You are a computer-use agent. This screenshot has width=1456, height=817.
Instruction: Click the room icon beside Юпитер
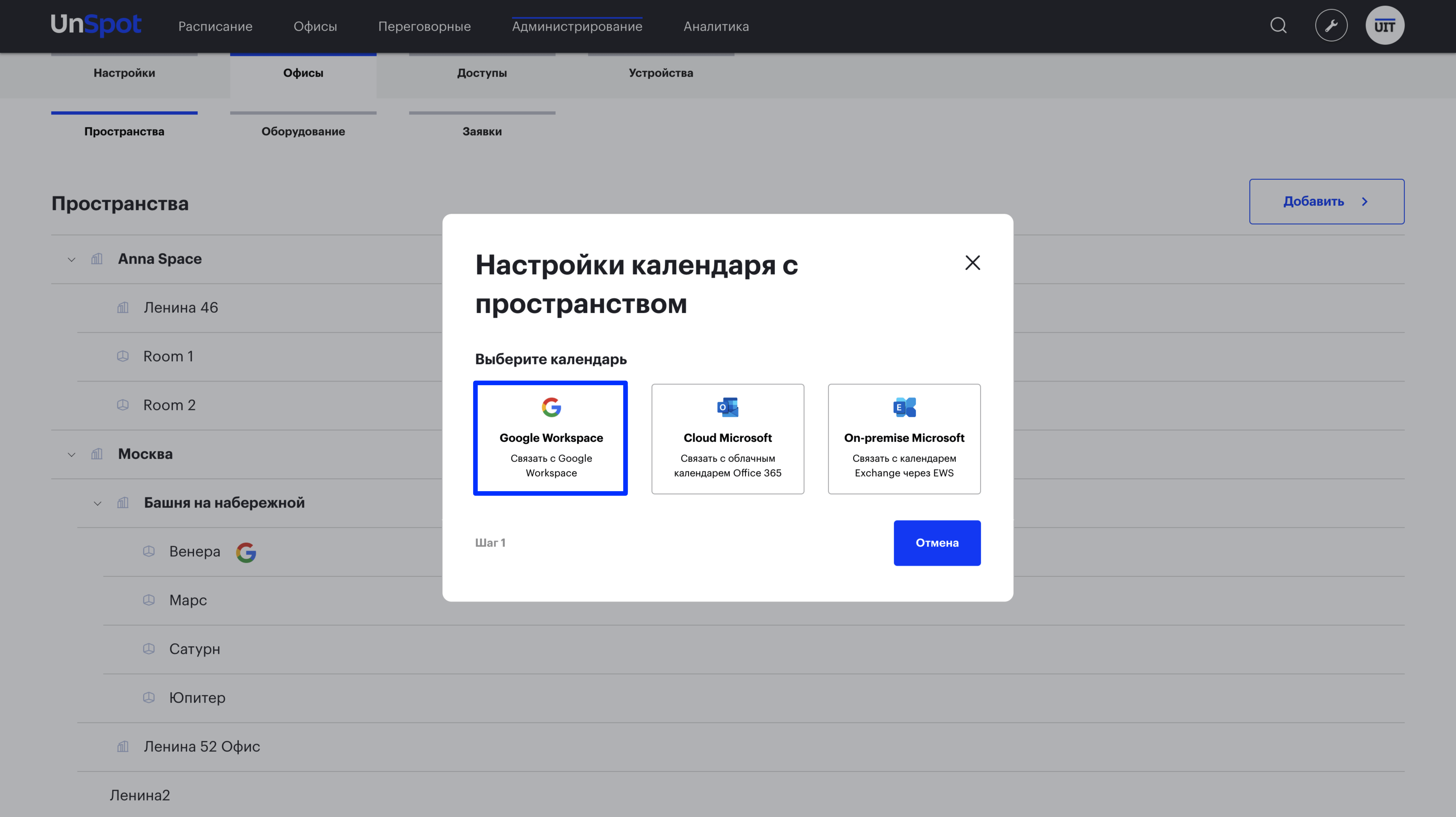(149, 697)
